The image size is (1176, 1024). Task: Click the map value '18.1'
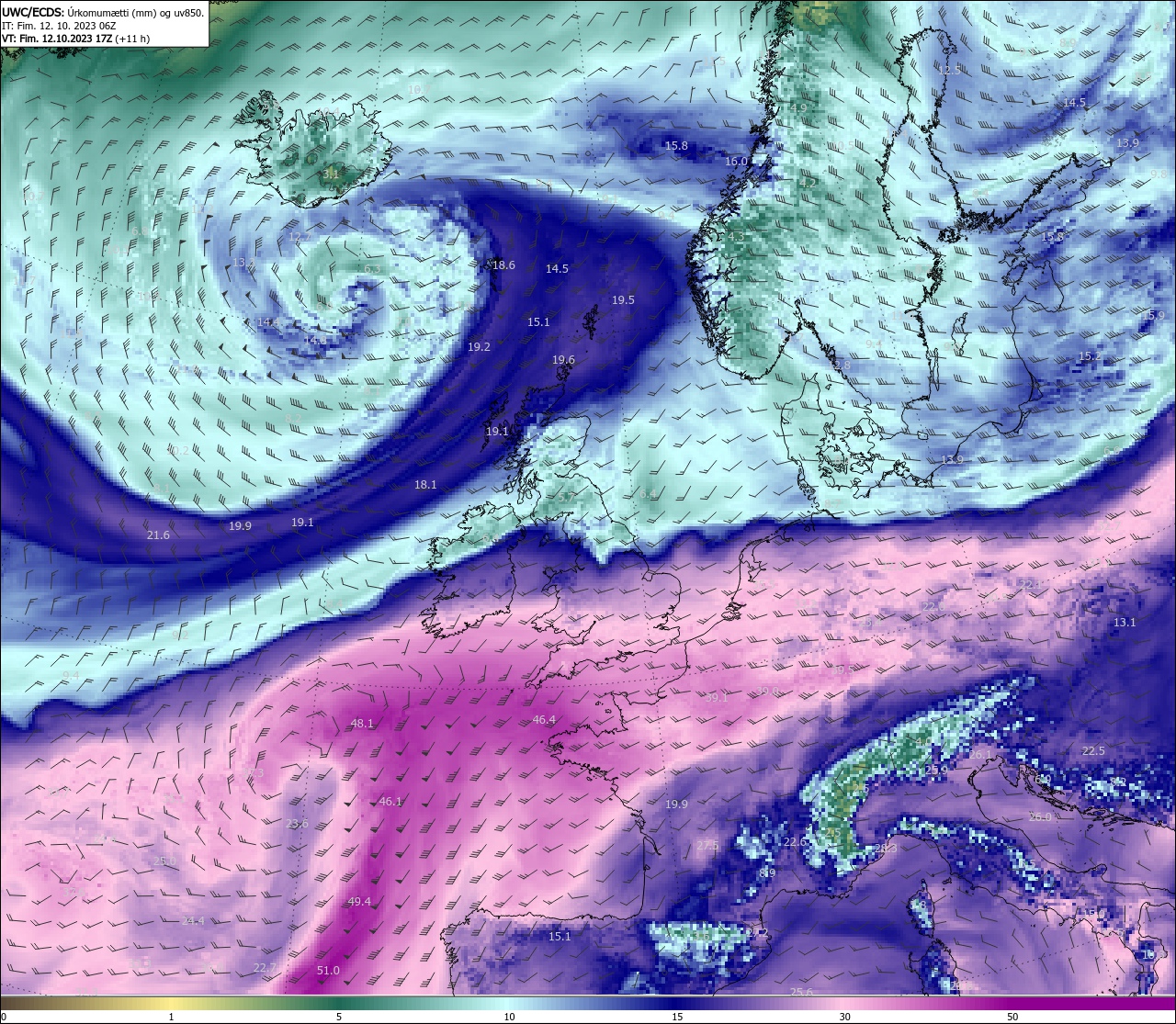coord(425,484)
